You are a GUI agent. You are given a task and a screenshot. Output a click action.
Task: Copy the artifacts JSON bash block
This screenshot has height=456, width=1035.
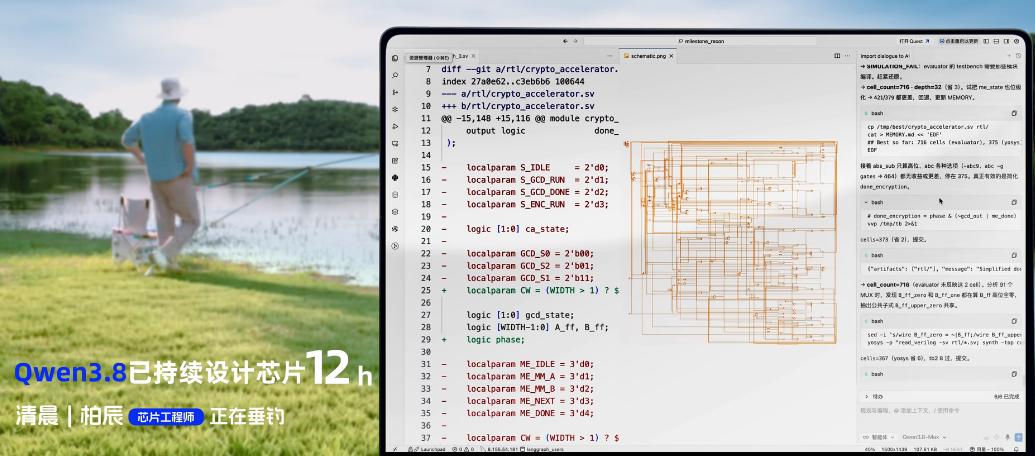1014,255
